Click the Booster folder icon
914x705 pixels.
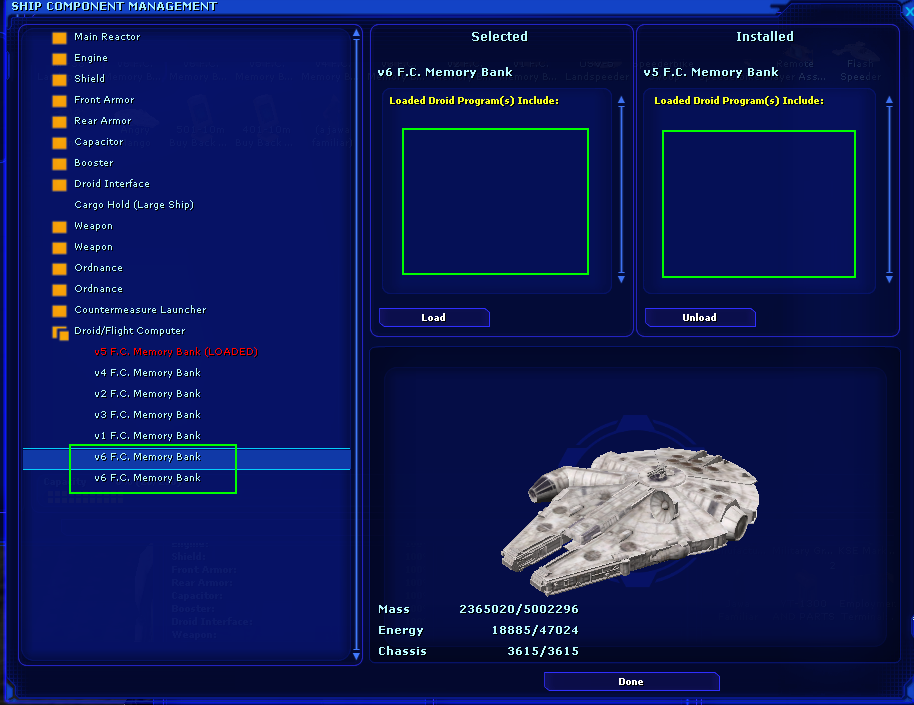(x=59, y=164)
